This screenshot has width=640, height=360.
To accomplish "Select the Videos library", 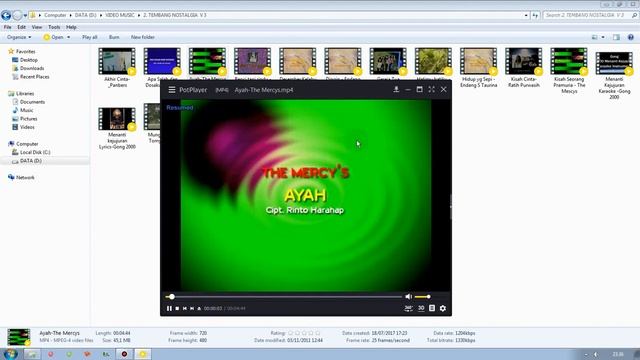I will [x=27, y=127].
